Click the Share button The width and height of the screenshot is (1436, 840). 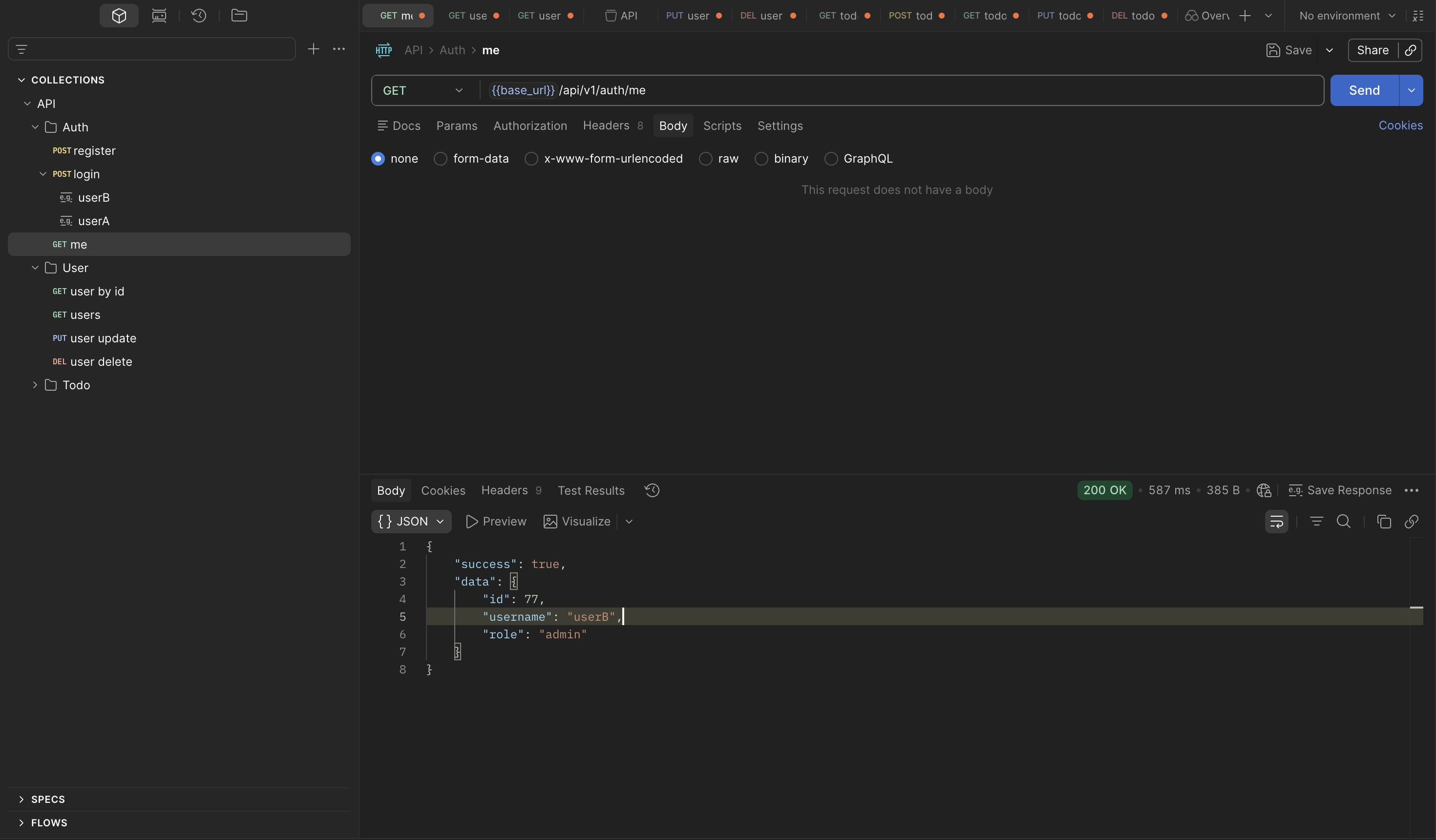[x=1373, y=50]
